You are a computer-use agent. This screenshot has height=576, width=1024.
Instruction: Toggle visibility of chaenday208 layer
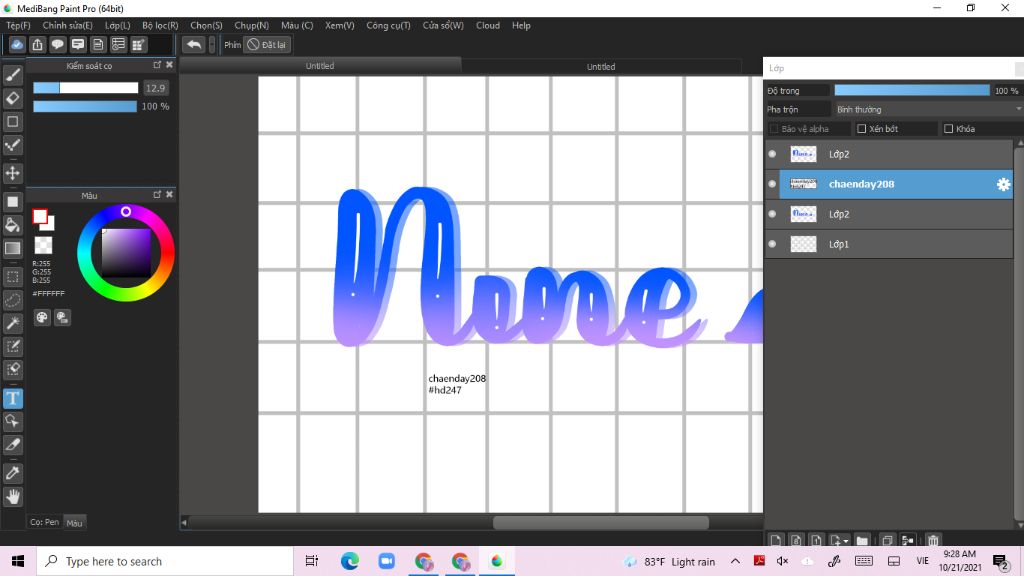click(772, 184)
